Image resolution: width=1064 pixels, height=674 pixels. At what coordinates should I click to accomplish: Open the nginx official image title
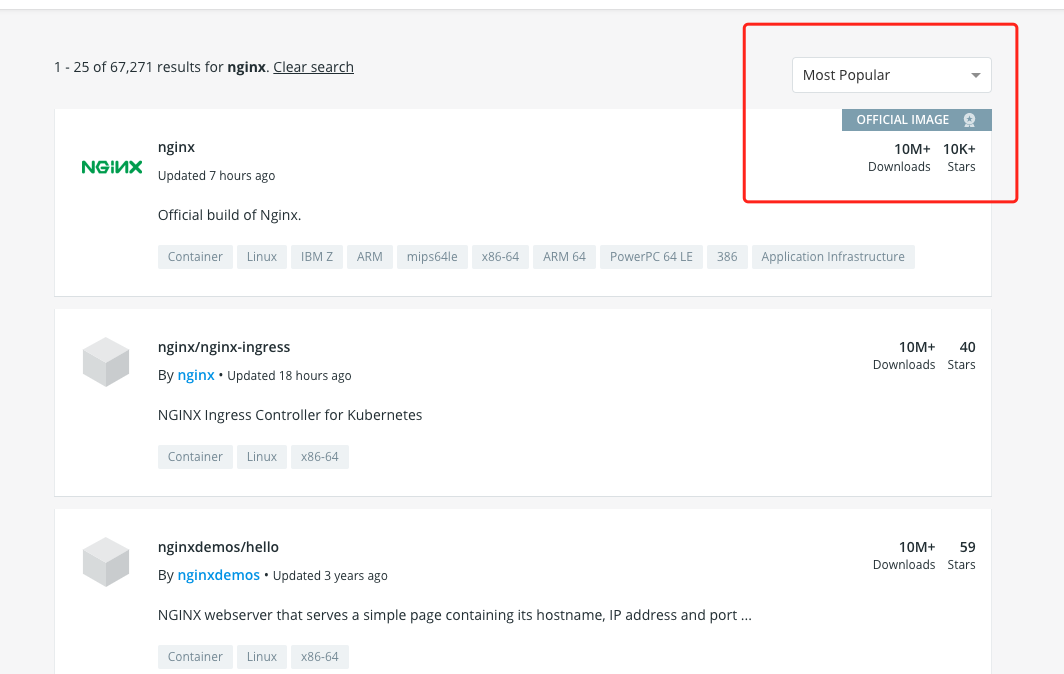pos(176,147)
